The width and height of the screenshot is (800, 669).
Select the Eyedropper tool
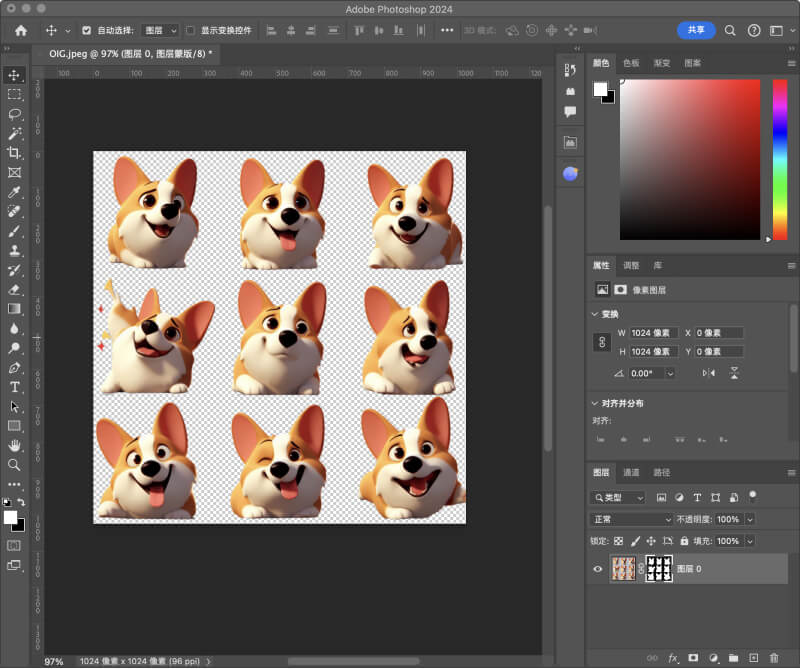click(14, 191)
